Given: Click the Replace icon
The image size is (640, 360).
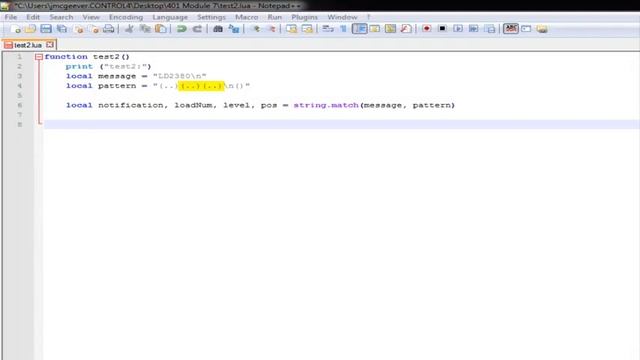Looking at the screenshot, I should (x=234, y=29).
